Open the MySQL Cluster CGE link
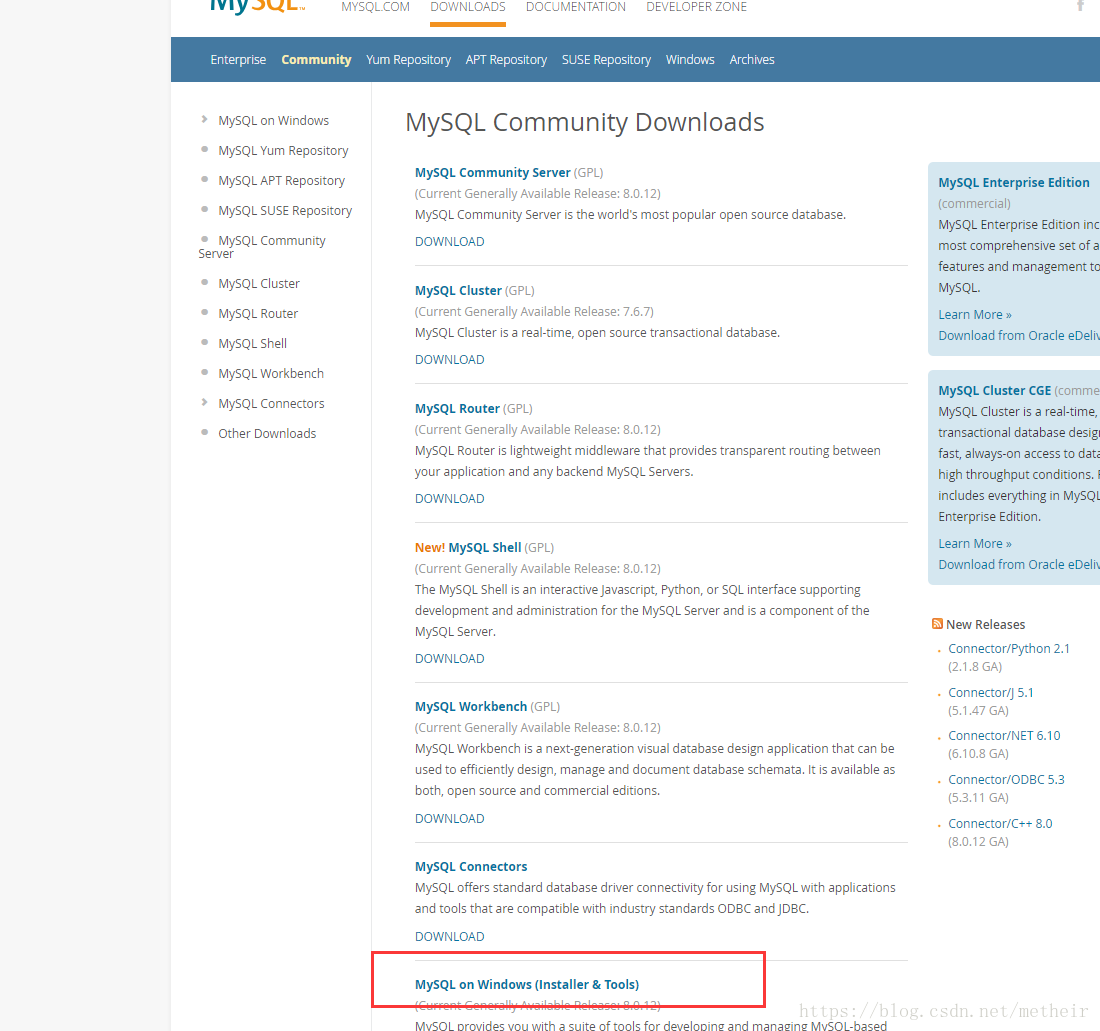This screenshot has height=1031, width=1100. tap(995, 391)
